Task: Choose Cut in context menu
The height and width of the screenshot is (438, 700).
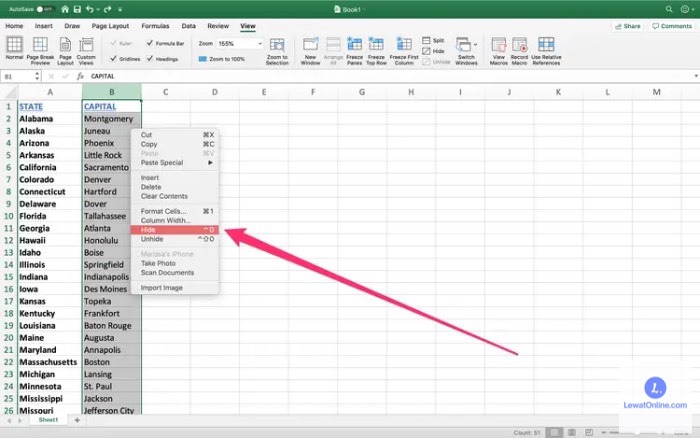Action: (x=175, y=135)
